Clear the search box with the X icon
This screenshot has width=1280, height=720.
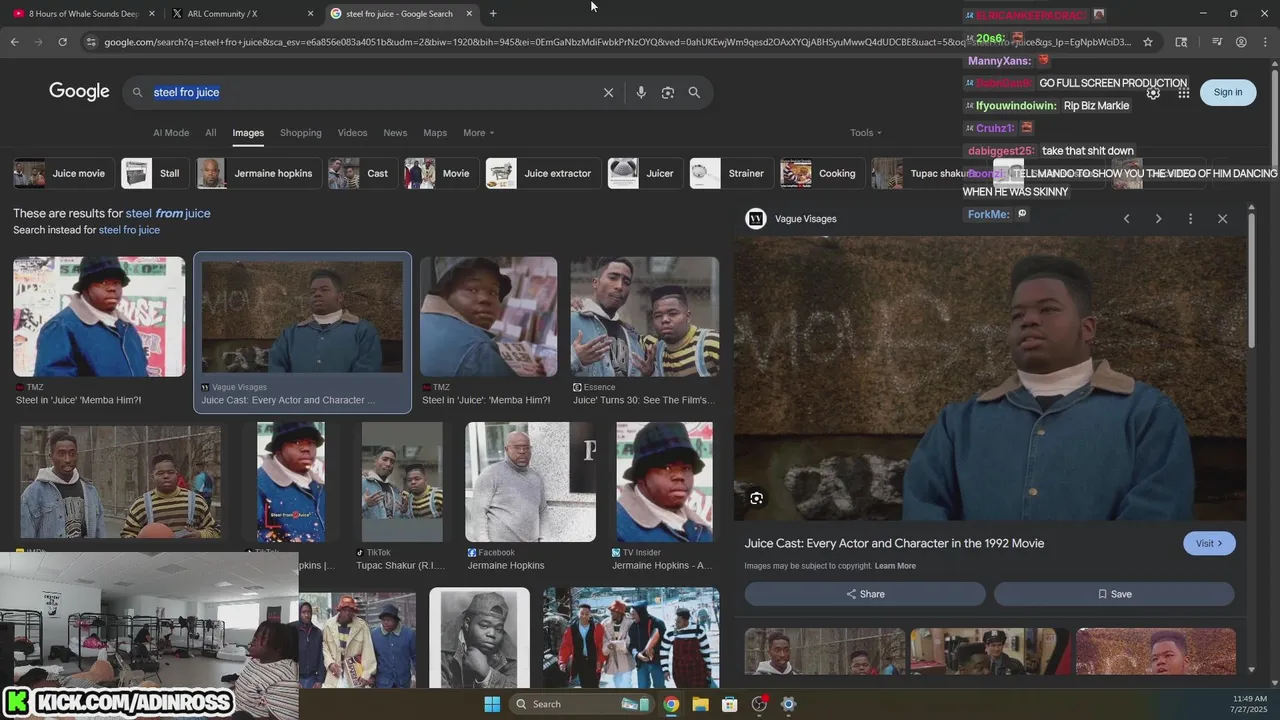point(608,92)
